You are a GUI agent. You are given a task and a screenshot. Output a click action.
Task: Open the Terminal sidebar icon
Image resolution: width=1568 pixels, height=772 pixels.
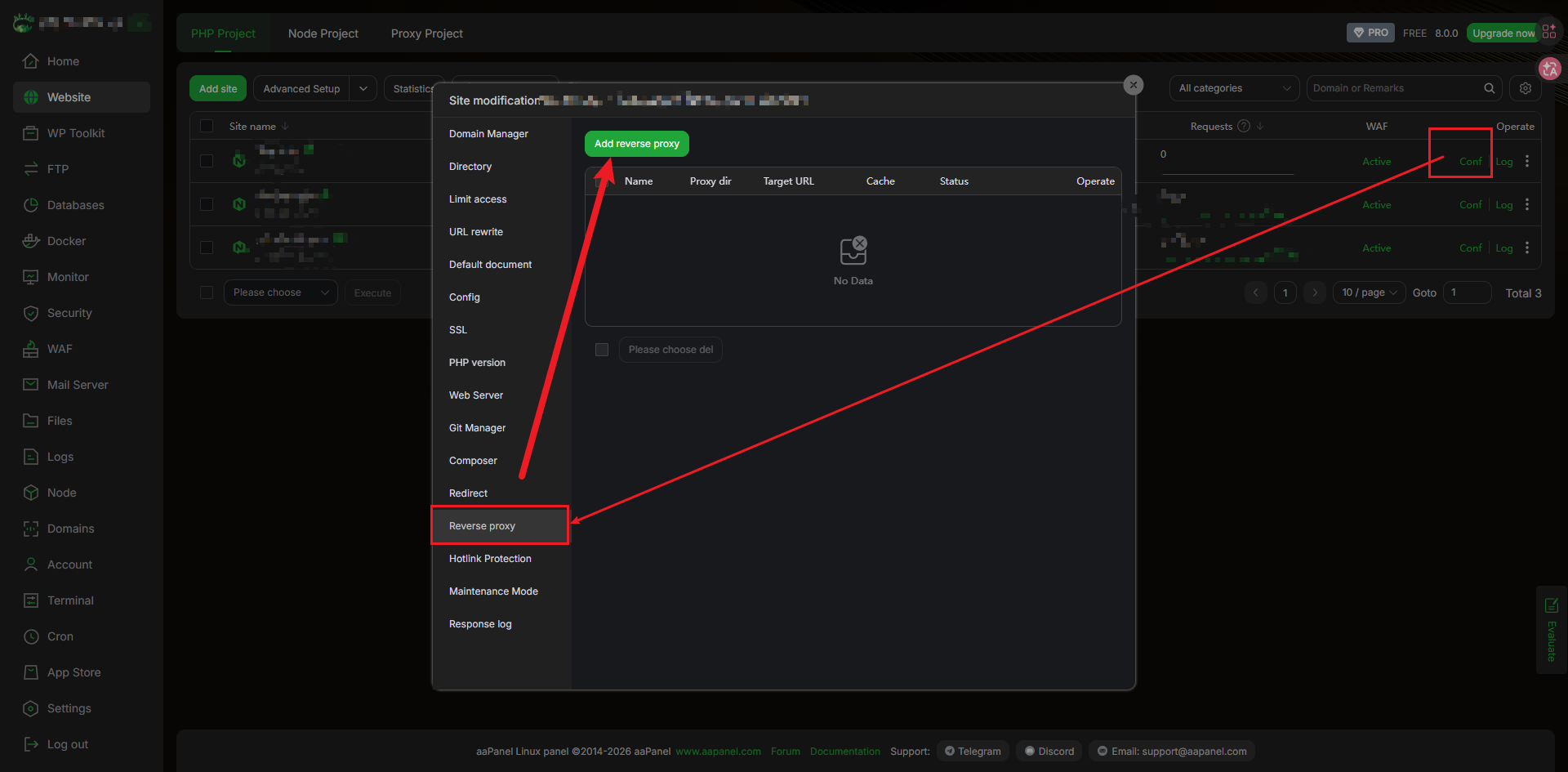pyautogui.click(x=31, y=600)
